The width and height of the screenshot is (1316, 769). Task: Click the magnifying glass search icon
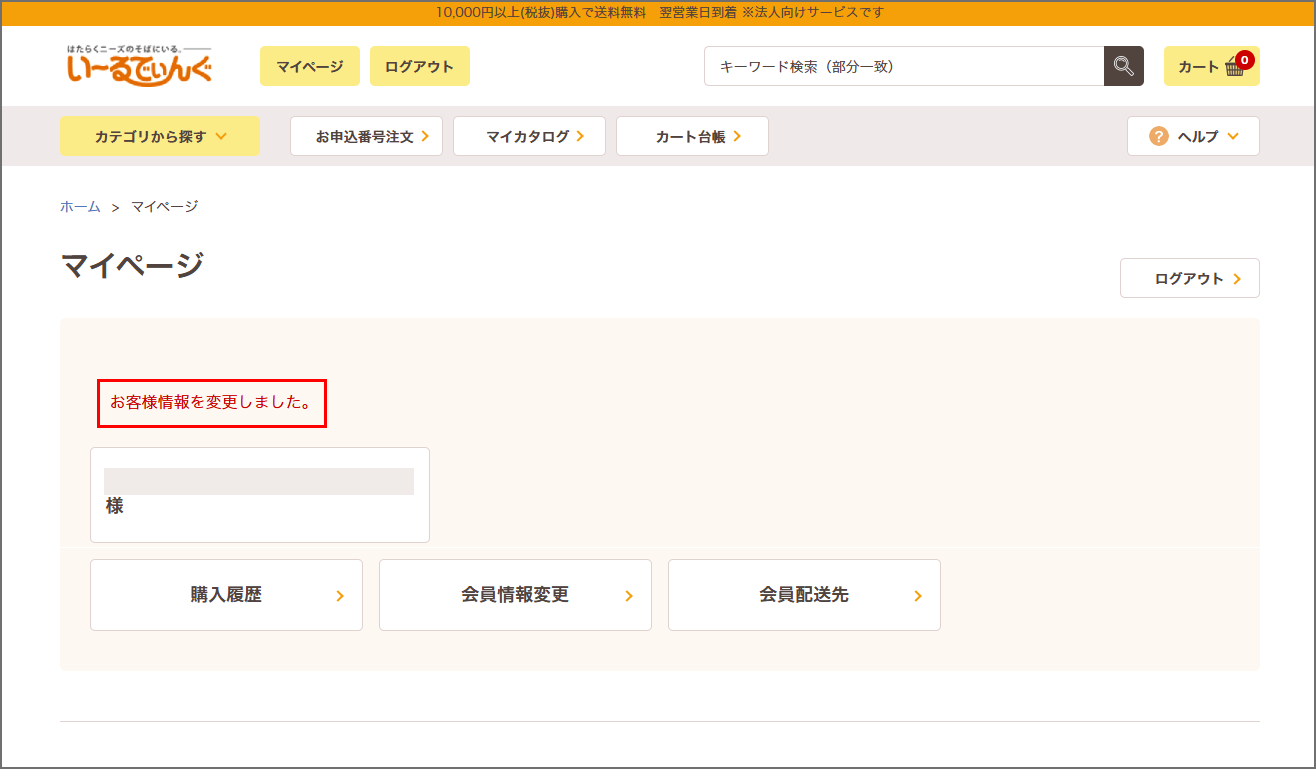click(x=1123, y=66)
